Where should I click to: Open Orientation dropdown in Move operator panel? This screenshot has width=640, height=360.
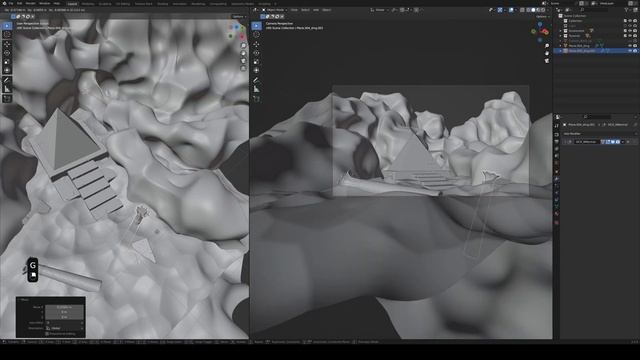pyautogui.click(x=64, y=328)
